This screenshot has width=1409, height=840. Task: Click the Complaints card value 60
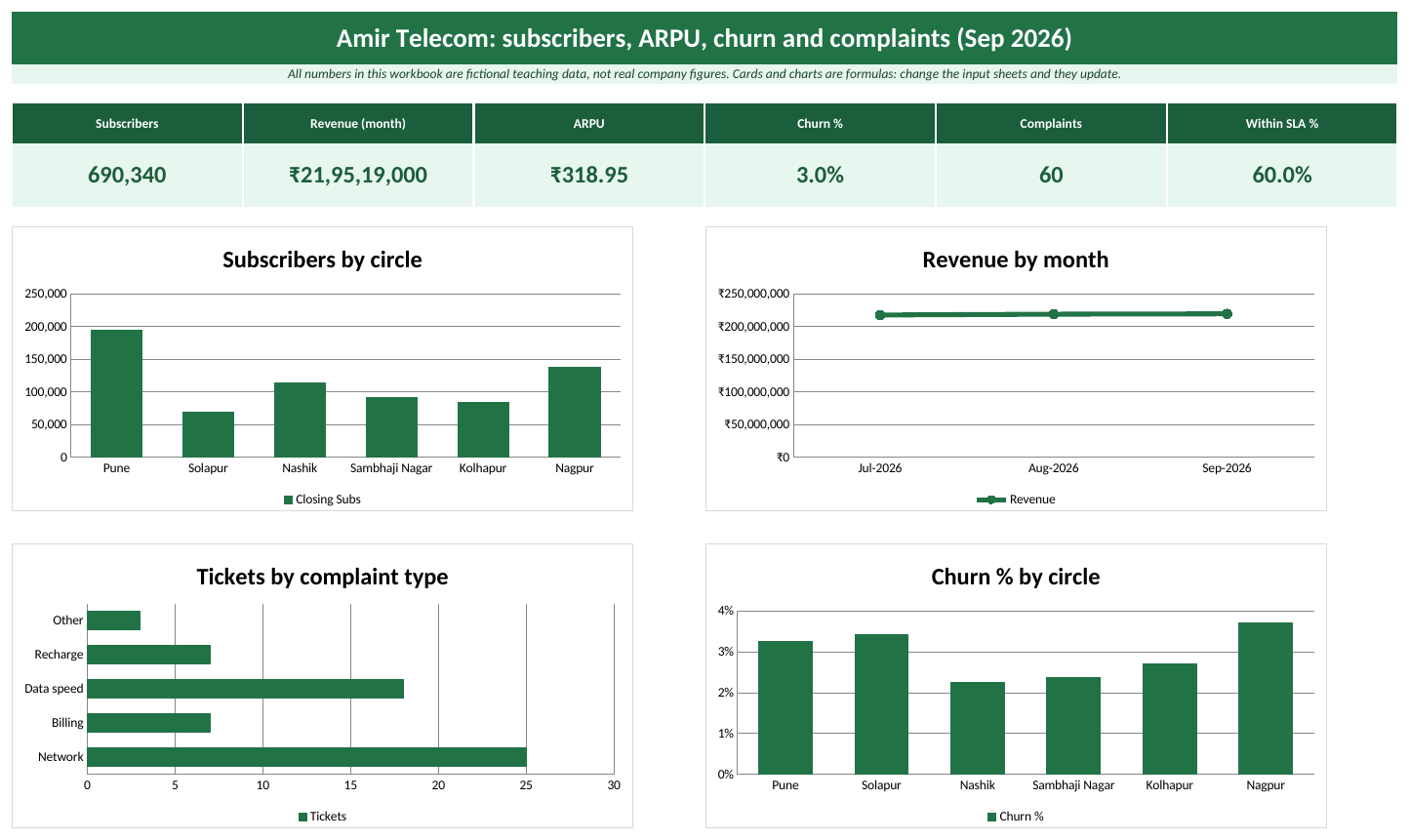click(1051, 176)
